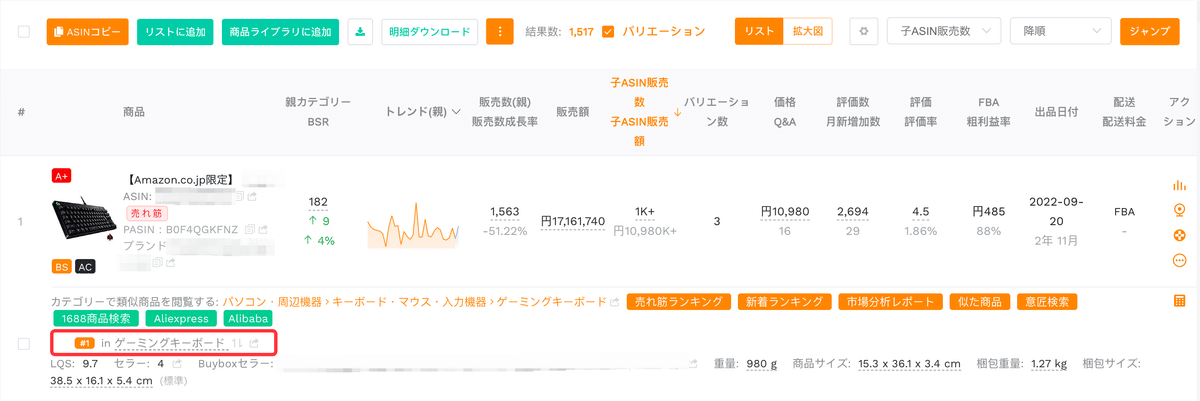Click the 販売額 column header
Screen dimensions: 1200x401
point(573,112)
